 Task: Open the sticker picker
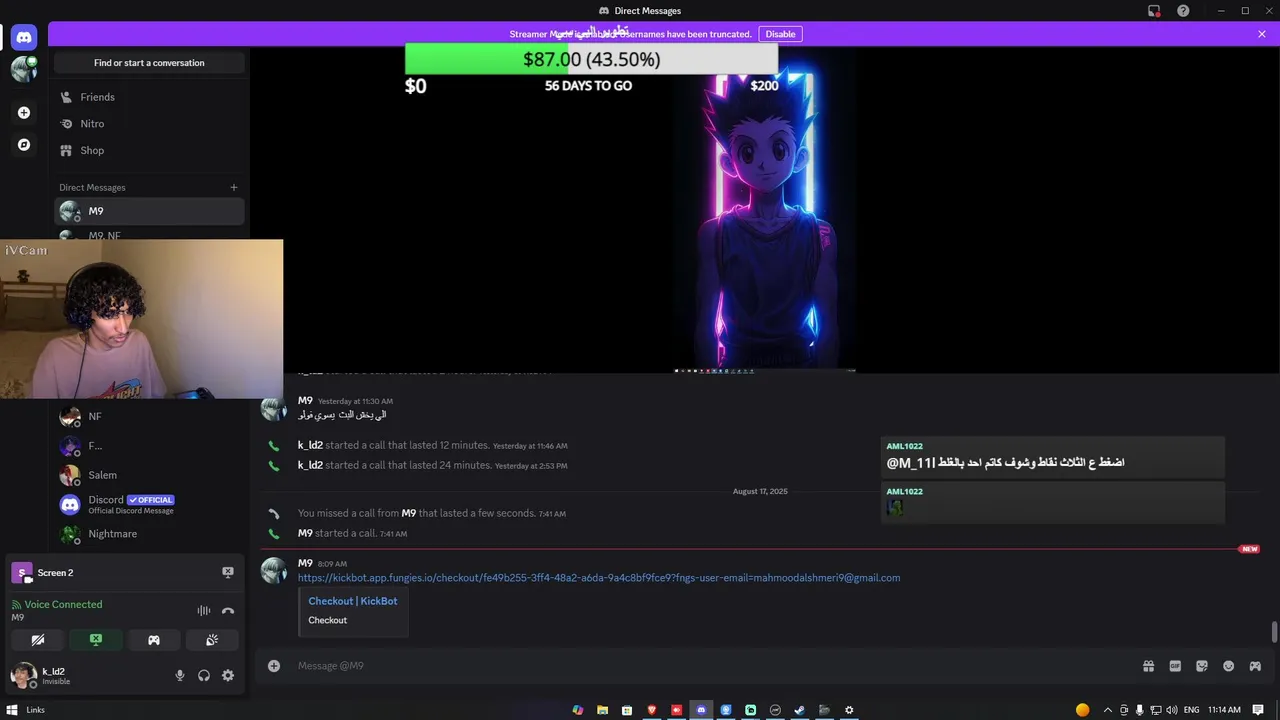click(x=1202, y=666)
